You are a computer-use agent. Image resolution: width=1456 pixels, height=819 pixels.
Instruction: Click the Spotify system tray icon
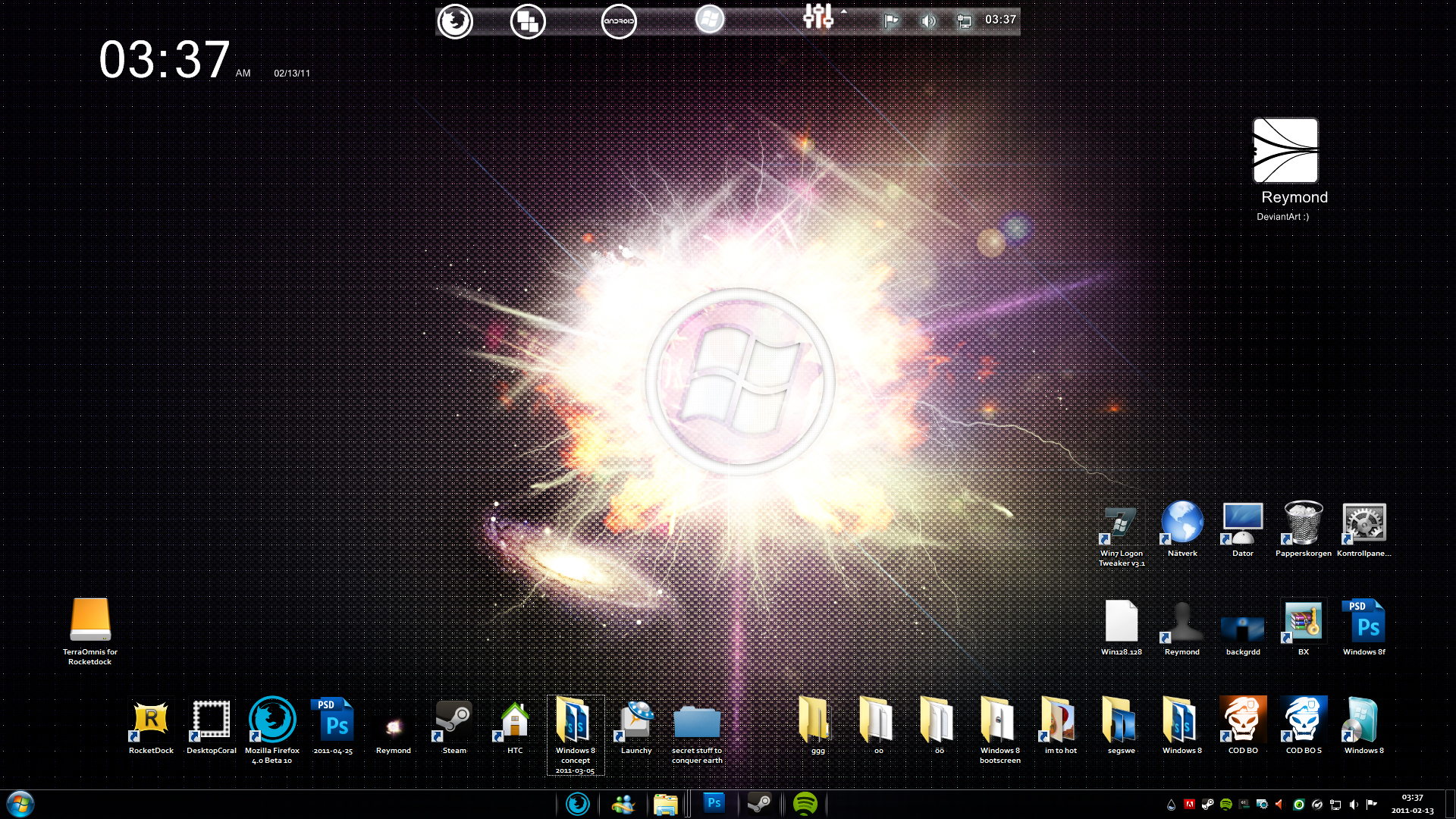coord(1225,805)
